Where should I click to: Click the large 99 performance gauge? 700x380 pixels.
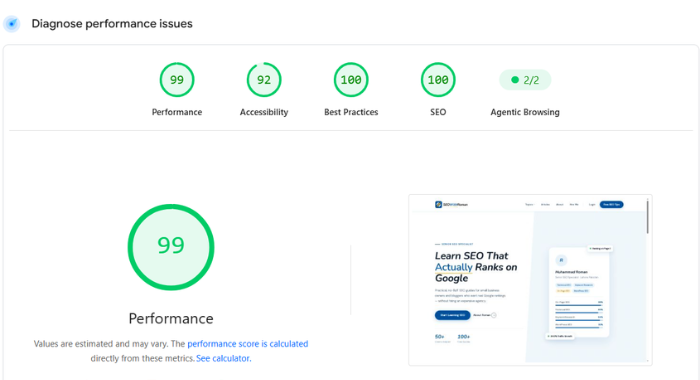click(x=171, y=247)
